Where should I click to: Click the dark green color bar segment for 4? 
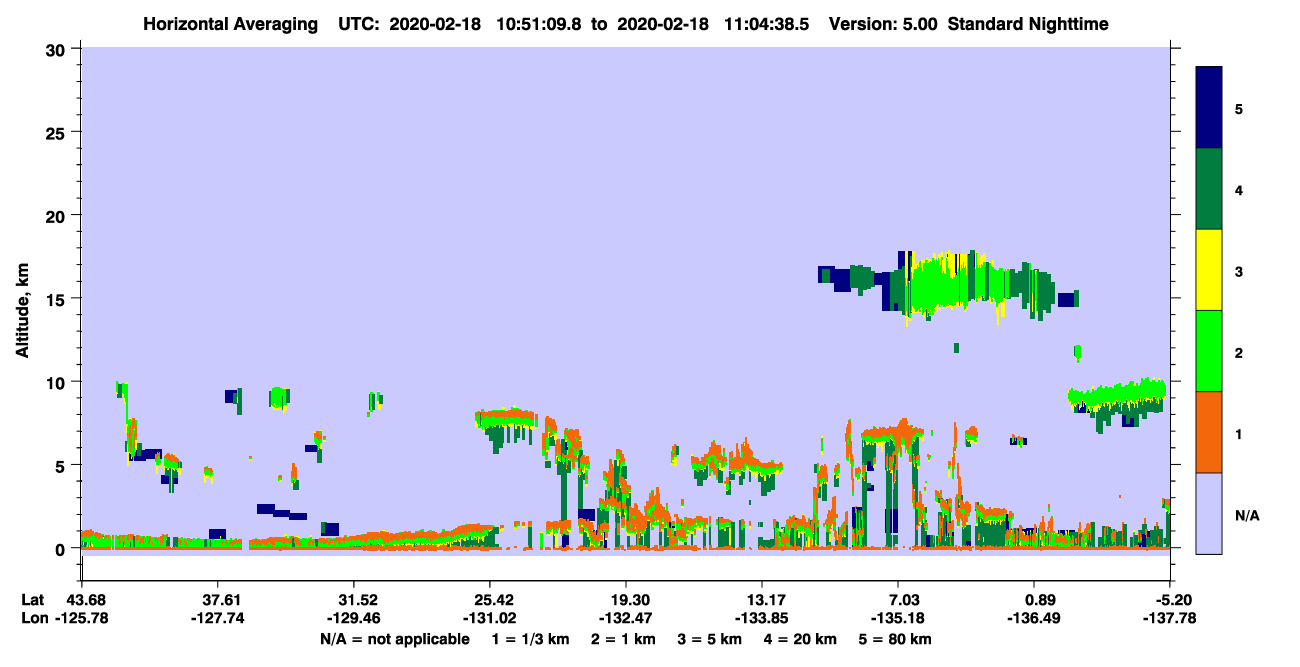coord(1209,189)
